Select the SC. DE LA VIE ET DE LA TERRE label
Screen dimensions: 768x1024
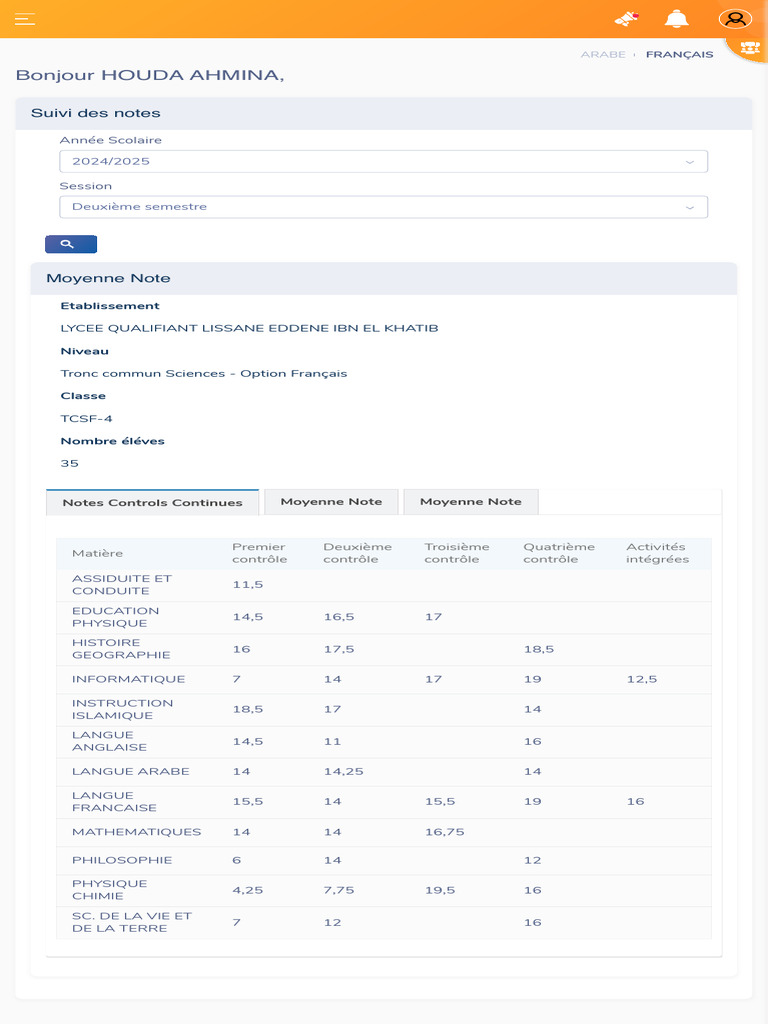[132, 922]
